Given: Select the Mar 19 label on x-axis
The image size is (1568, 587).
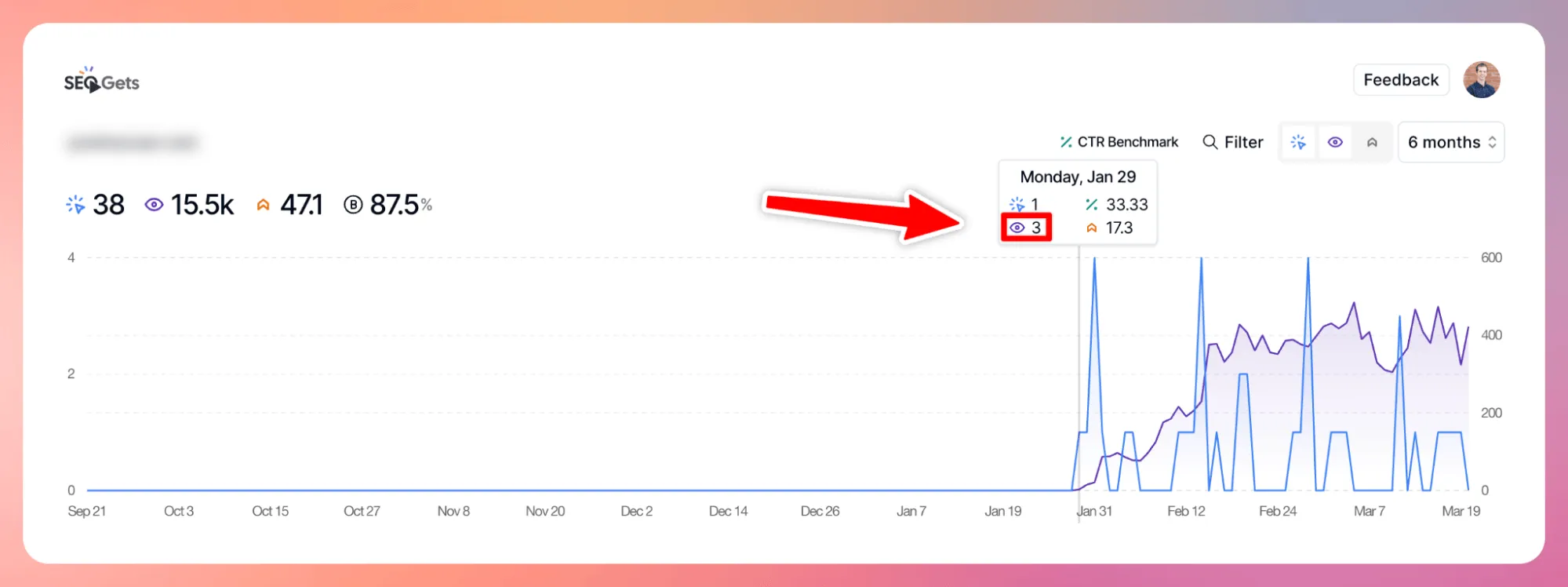Looking at the screenshot, I should pos(1461,511).
